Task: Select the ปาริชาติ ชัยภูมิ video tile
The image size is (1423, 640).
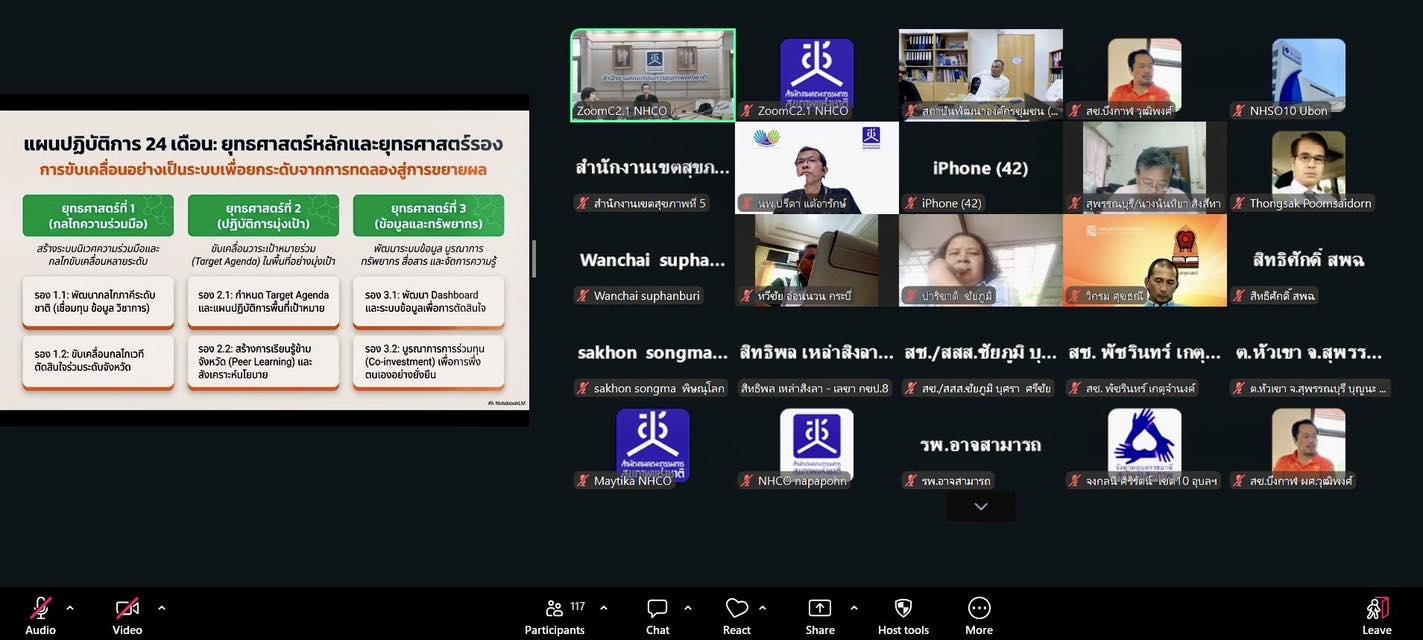Action: click(981, 260)
